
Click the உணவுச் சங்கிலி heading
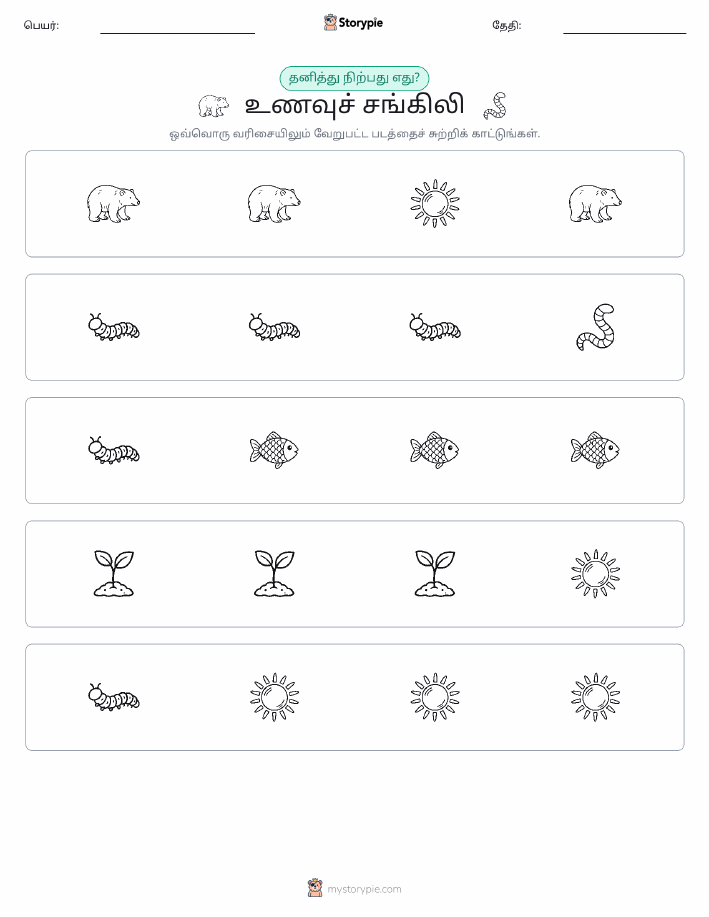tap(354, 106)
